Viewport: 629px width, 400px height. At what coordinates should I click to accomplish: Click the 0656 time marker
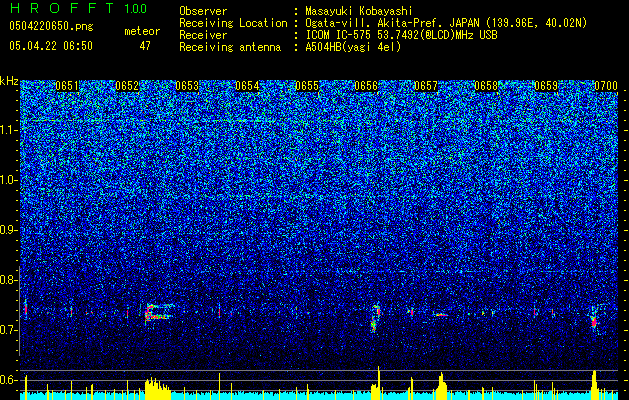(366, 86)
